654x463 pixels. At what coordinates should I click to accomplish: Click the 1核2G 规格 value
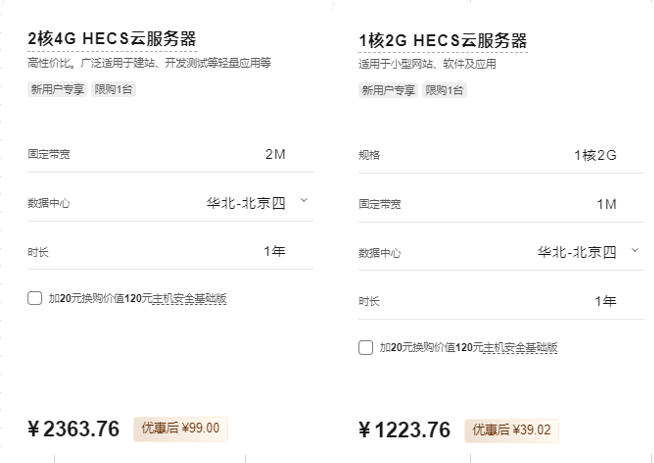pos(595,155)
